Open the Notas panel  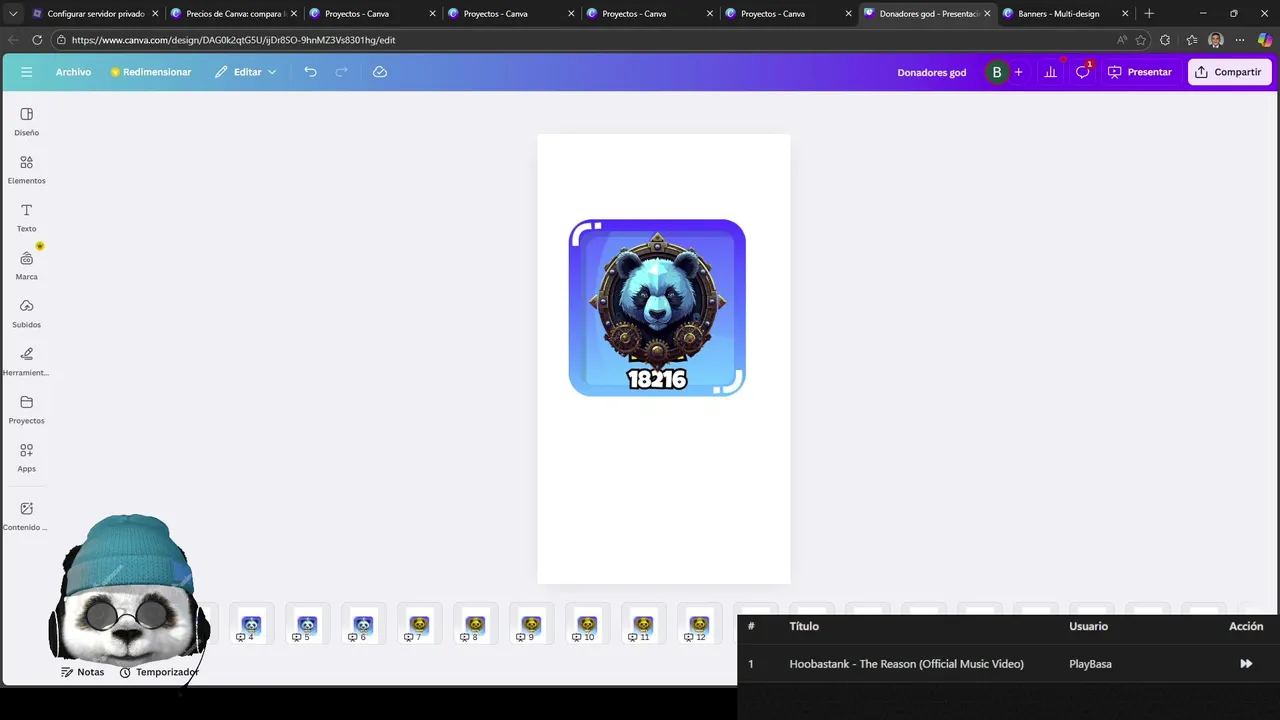pos(83,672)
